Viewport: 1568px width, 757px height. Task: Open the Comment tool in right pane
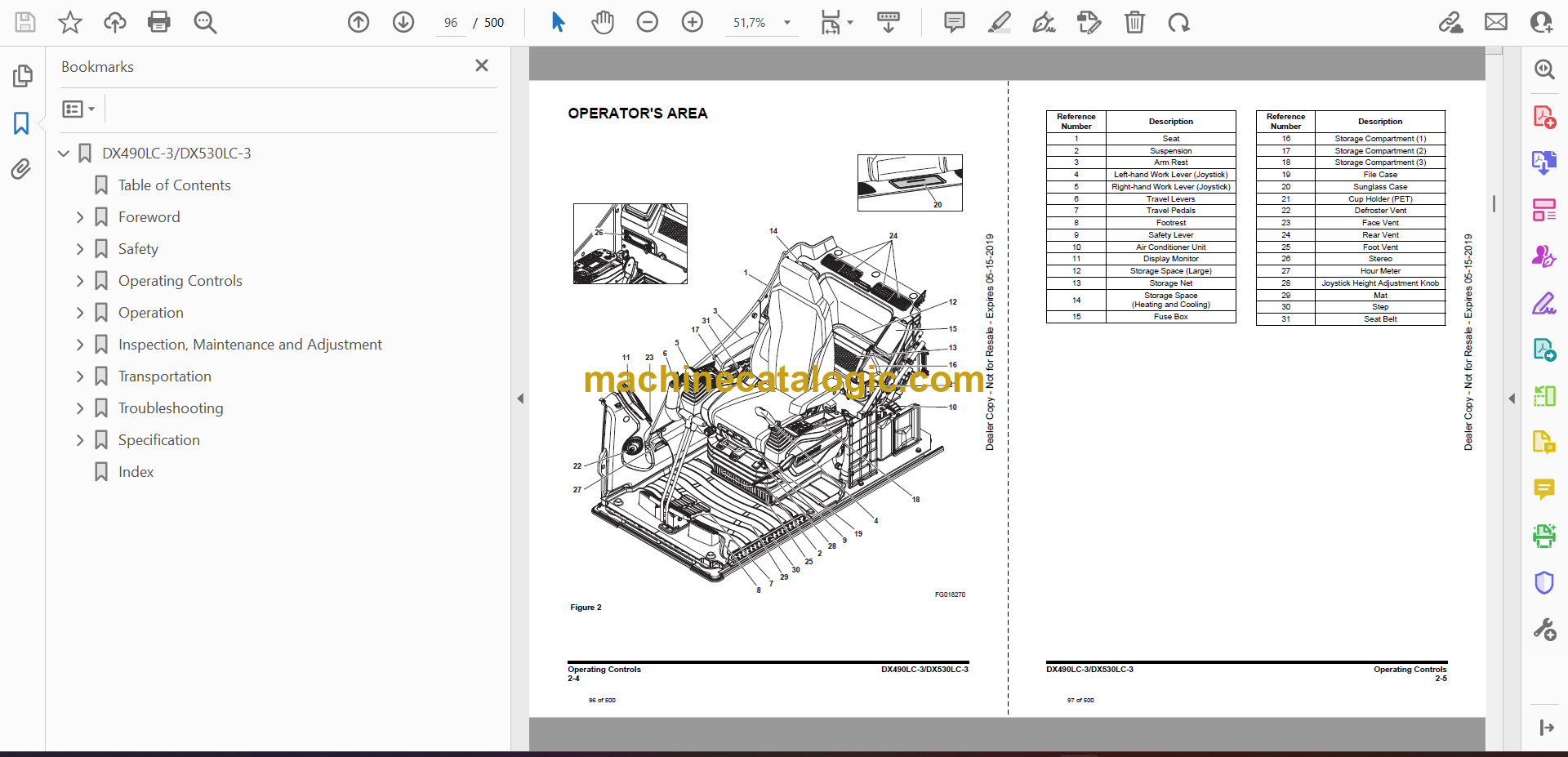1543,489
